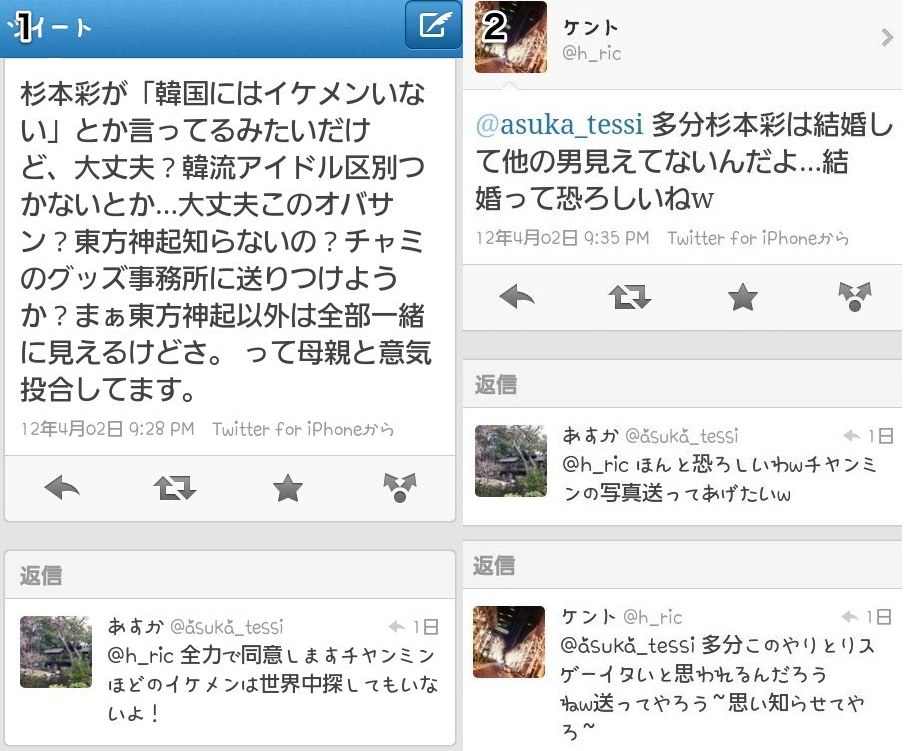Screen dimensions: 905x751
Task: Open ケント's reply about ゲーイタい
Action: 682,670
